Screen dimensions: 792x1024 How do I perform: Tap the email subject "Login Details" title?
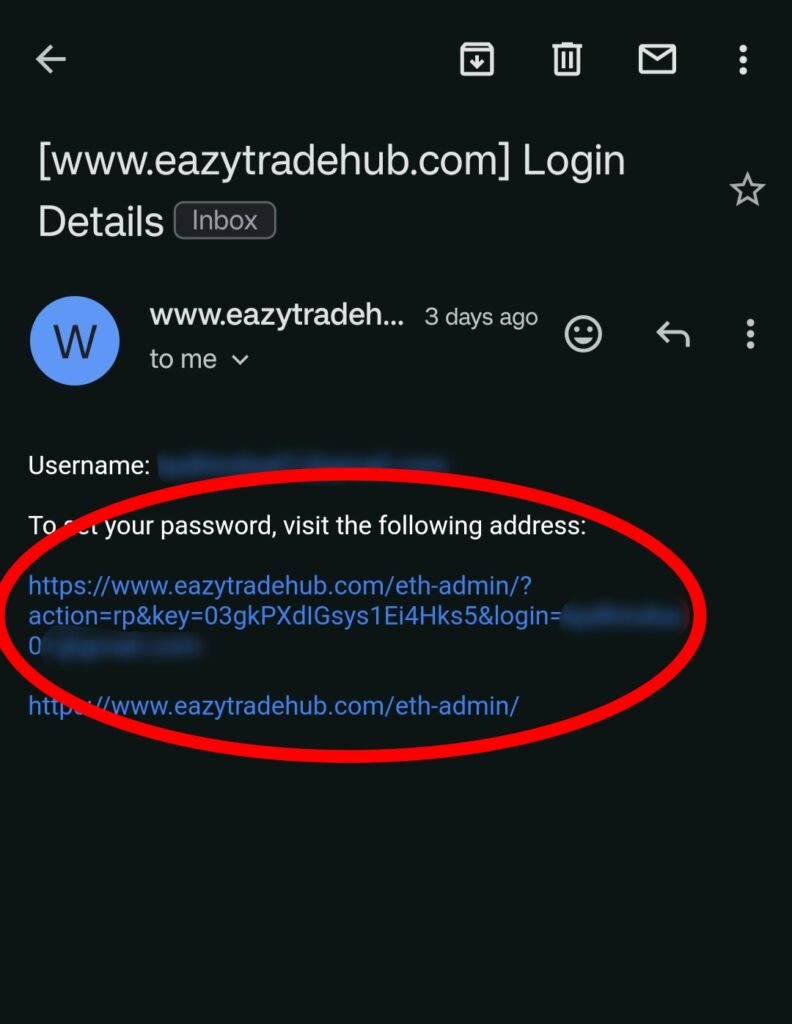[332, 190]
